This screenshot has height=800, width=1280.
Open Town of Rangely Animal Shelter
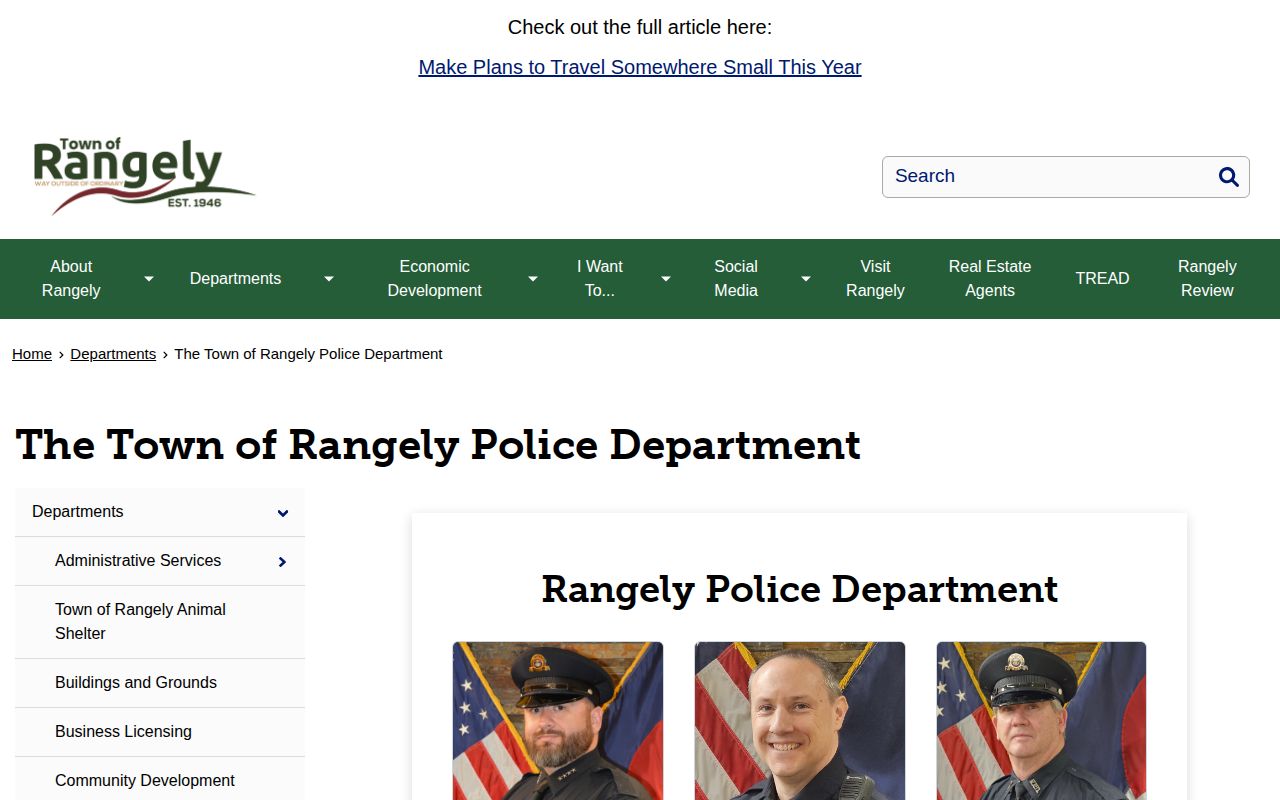click(x=140, y=622)
